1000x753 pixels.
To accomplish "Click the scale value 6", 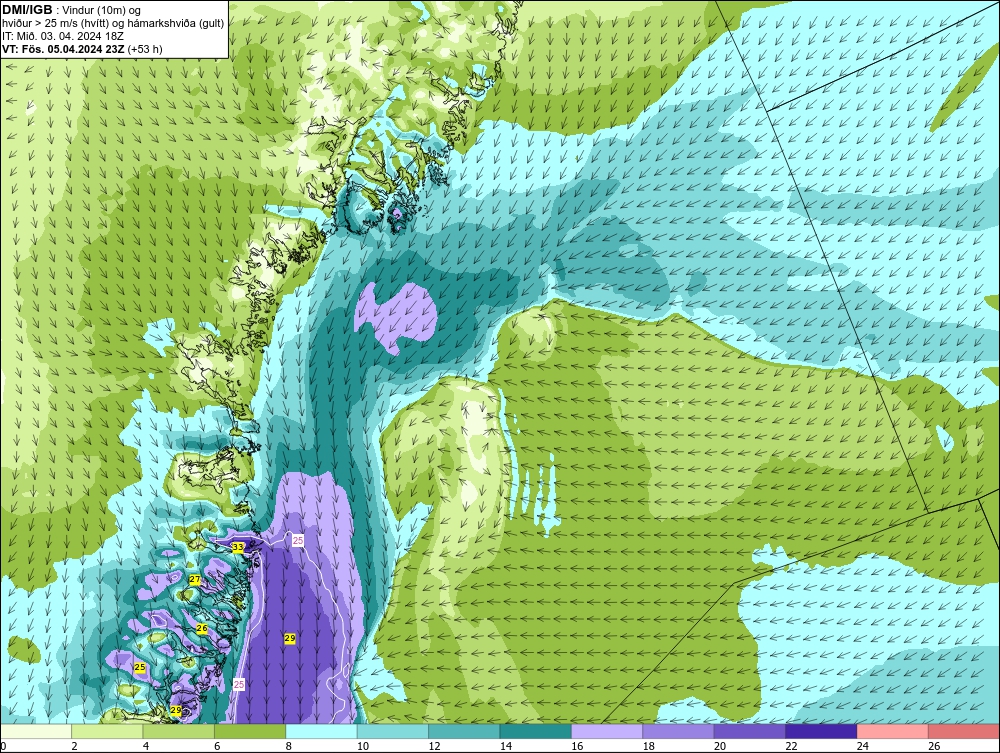I will click(217, 746).
